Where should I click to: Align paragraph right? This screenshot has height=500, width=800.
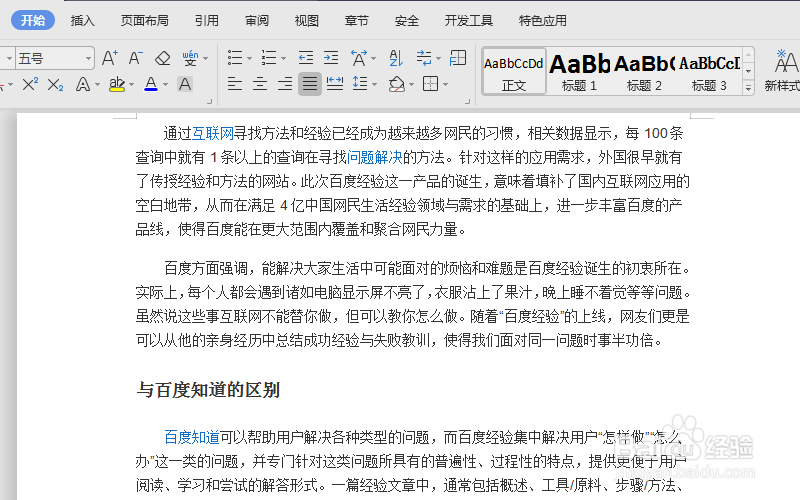(285, 83)
